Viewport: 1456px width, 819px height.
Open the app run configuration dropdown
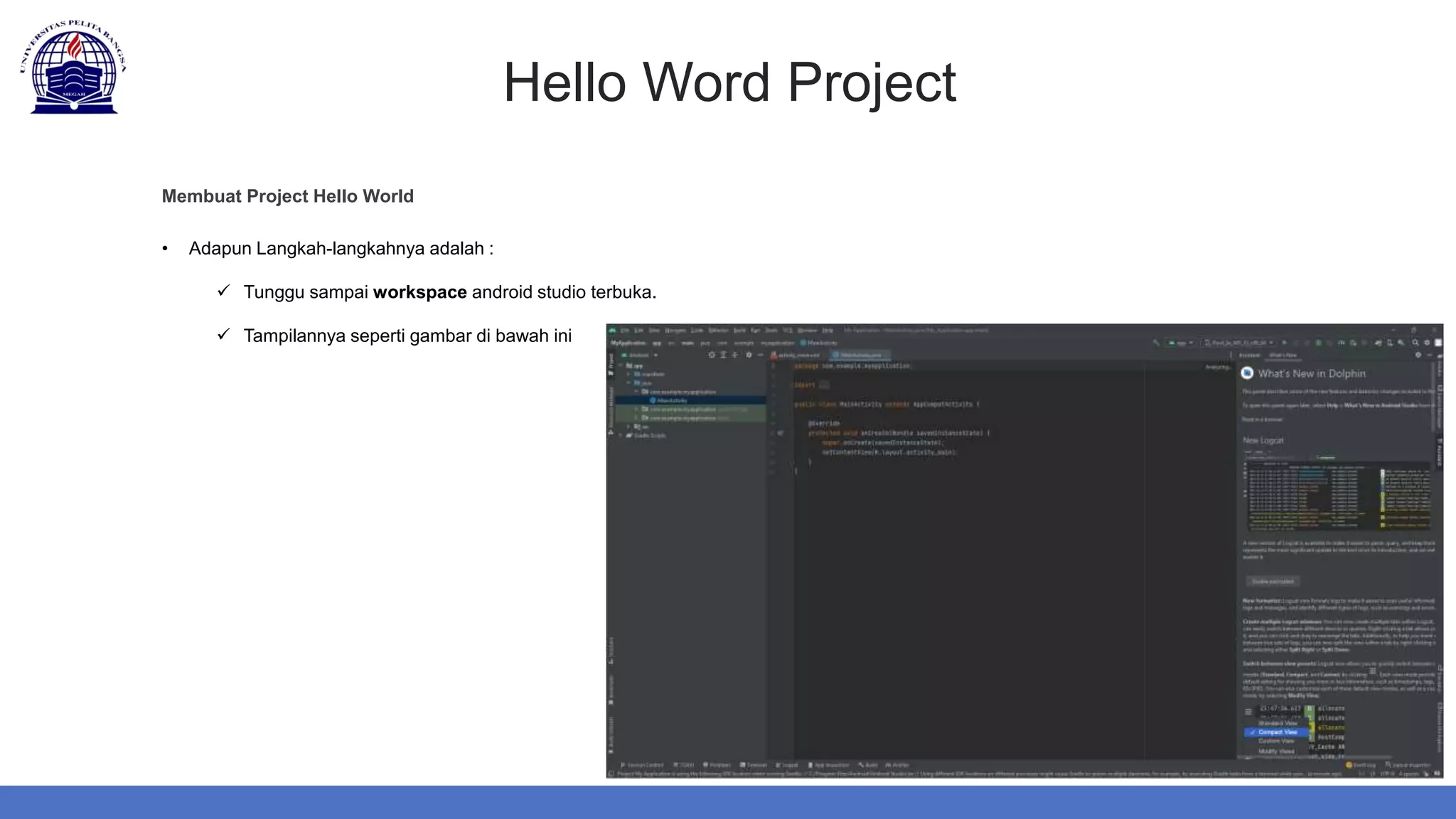(x=1180, y=343)
